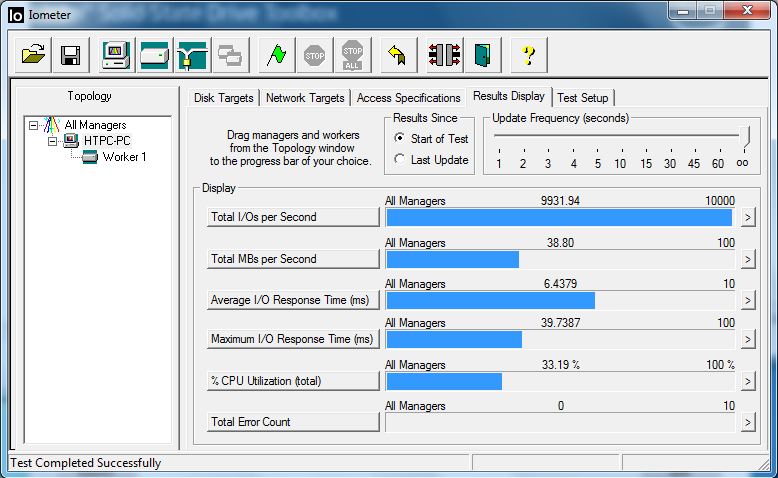Close the Iometer window

(748, 10)
